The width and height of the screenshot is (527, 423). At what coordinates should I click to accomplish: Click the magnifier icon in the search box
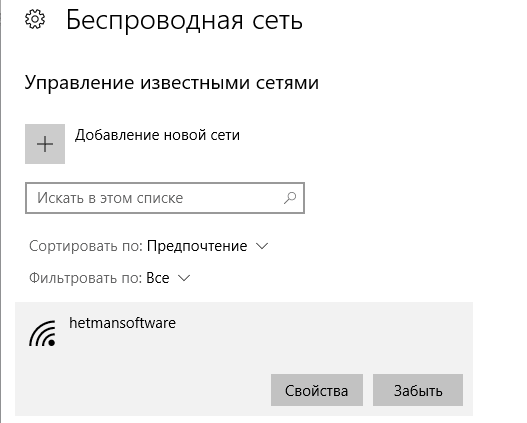click(x=290, y=198)
